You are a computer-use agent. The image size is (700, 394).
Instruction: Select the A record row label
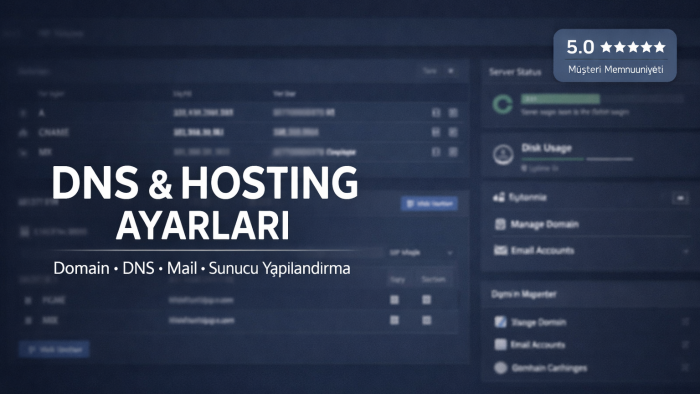coord(42,113)
